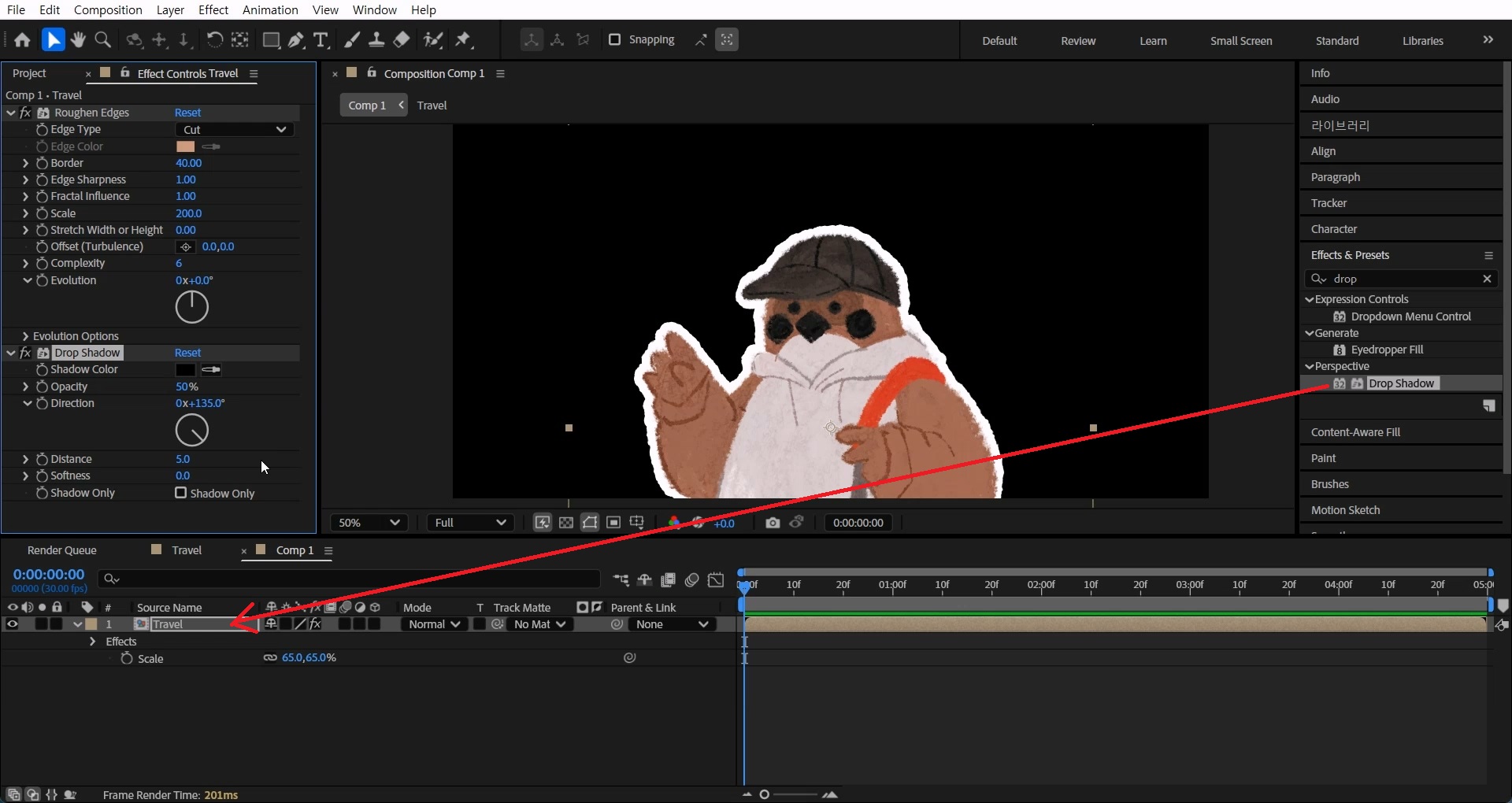Select the Rotation tool
The height and width of the screenshot is (803, 1512).
point(214,40)
